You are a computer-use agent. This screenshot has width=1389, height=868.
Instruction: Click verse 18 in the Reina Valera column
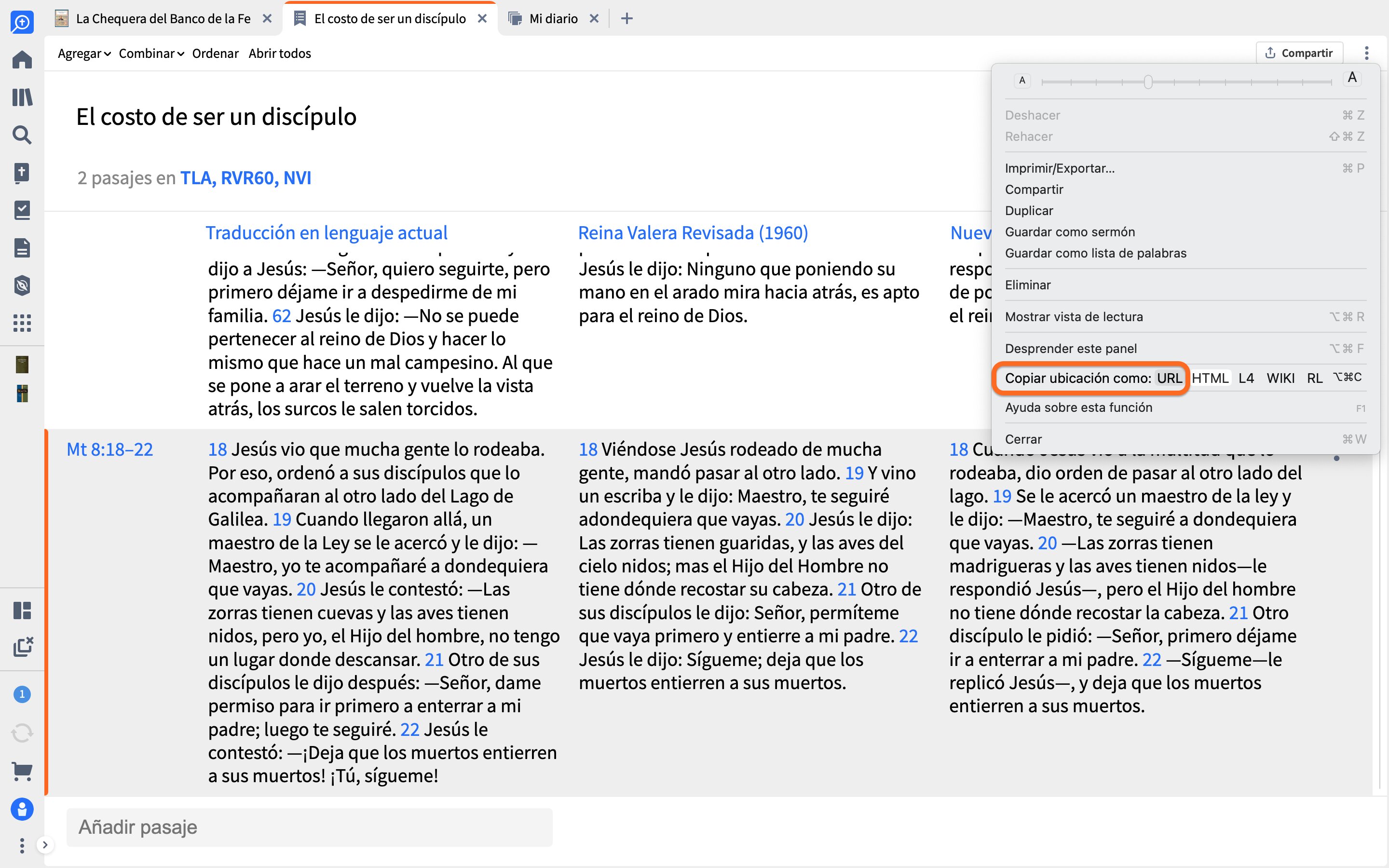[588, 449]
